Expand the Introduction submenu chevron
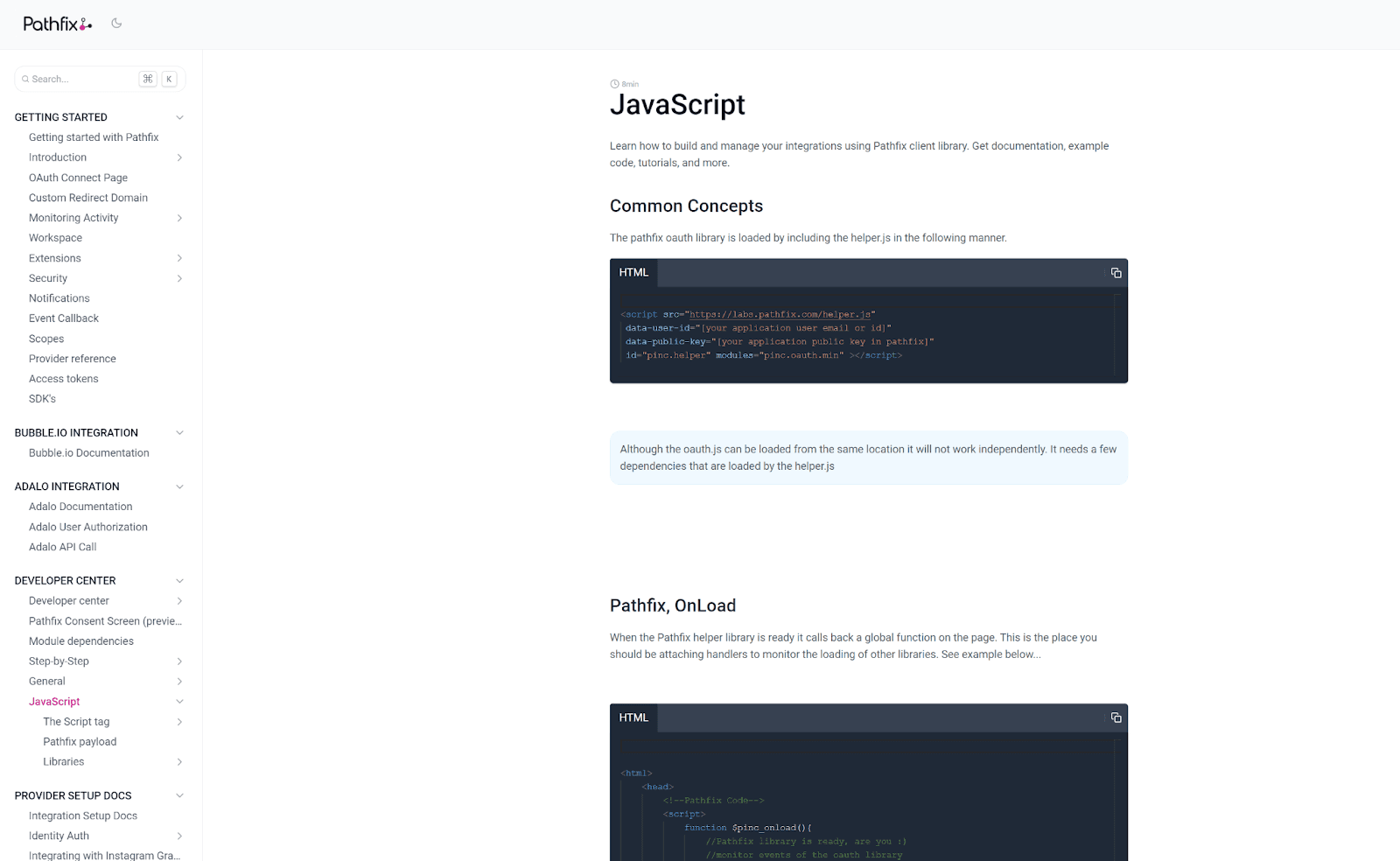 [x=179, y=157]
